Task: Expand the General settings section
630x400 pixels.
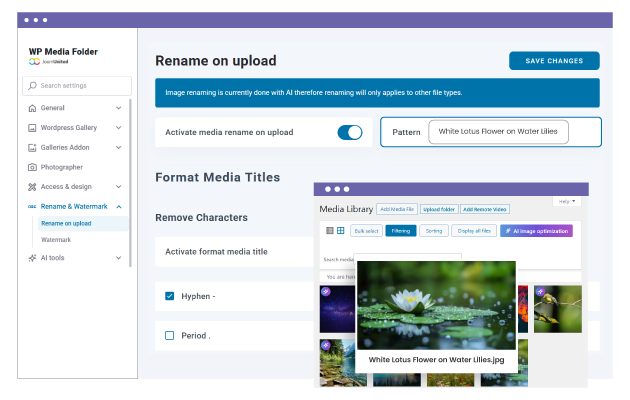Action: pos(119,108)
